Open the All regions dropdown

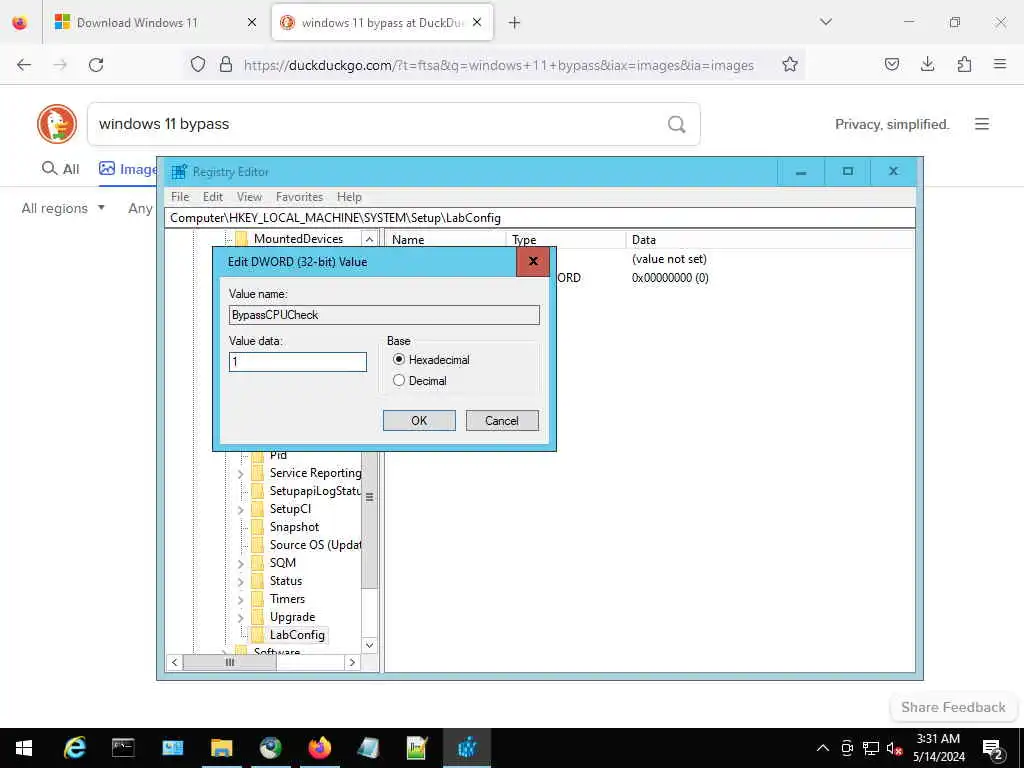[63, 208]
